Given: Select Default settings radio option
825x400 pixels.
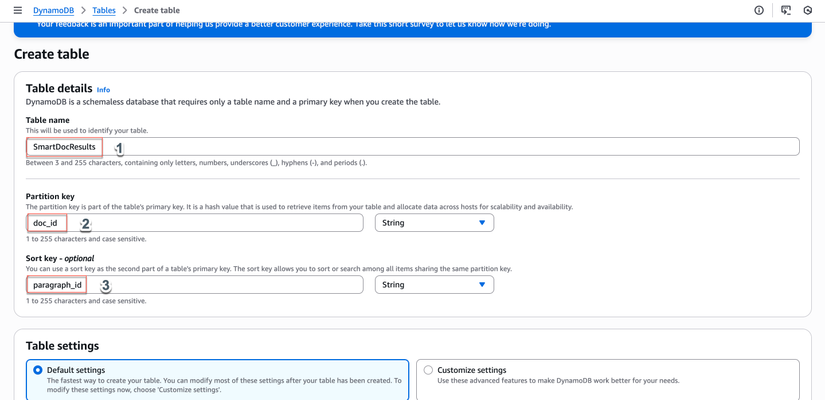Looking at the screenshot, I should click(x=38, y=370).
